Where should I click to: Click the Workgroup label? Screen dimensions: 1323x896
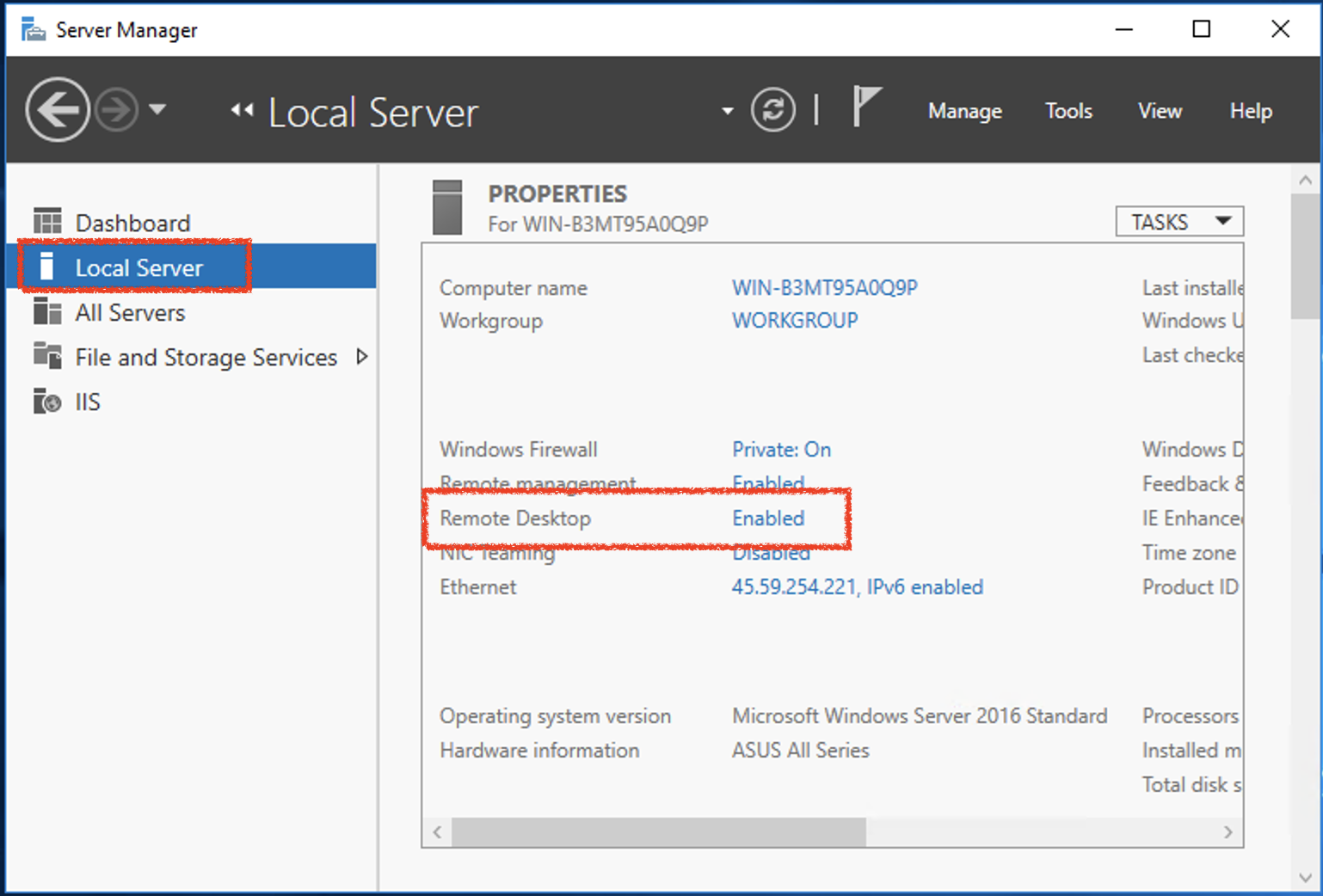(491, 321)
